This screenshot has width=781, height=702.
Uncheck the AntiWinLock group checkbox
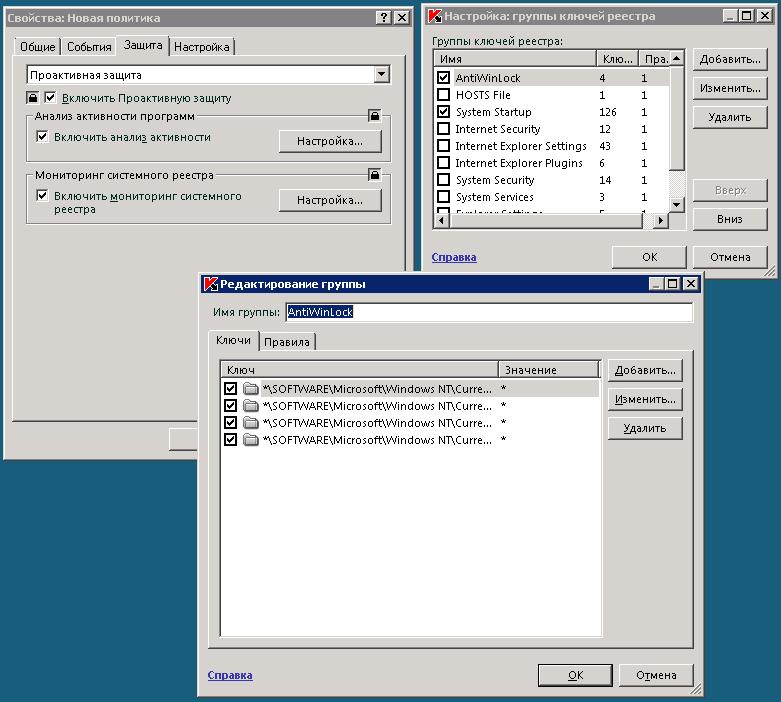[443, 78]
